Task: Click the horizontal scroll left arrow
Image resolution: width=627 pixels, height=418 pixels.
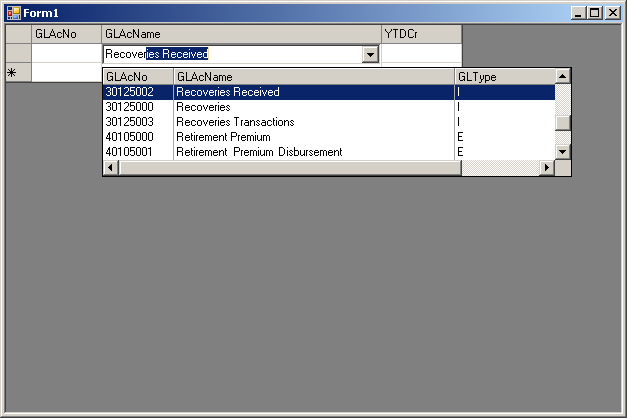Action: [111, 168]
